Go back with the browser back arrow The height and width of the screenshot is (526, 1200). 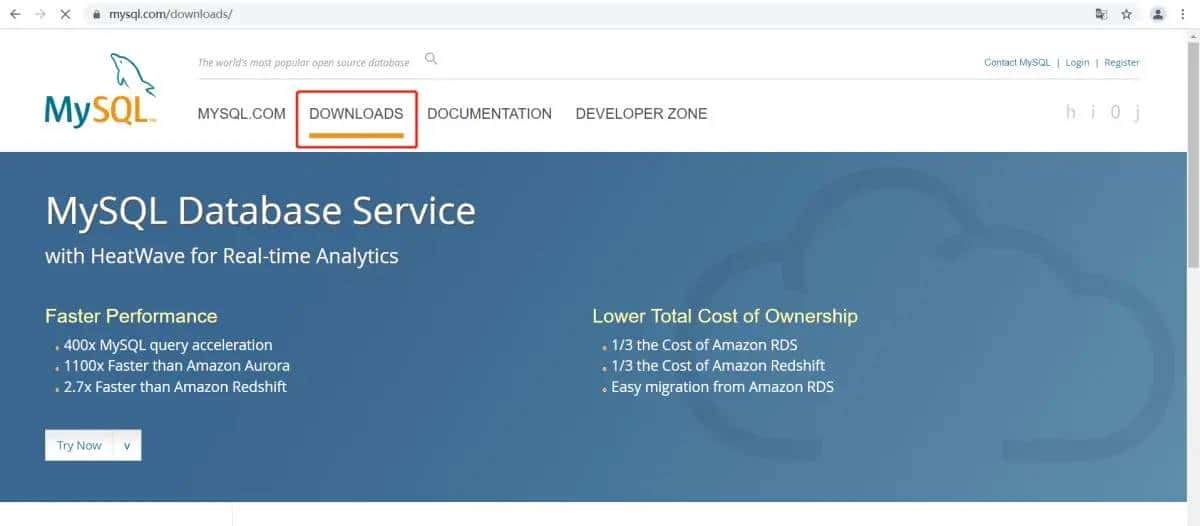(16, 15)
